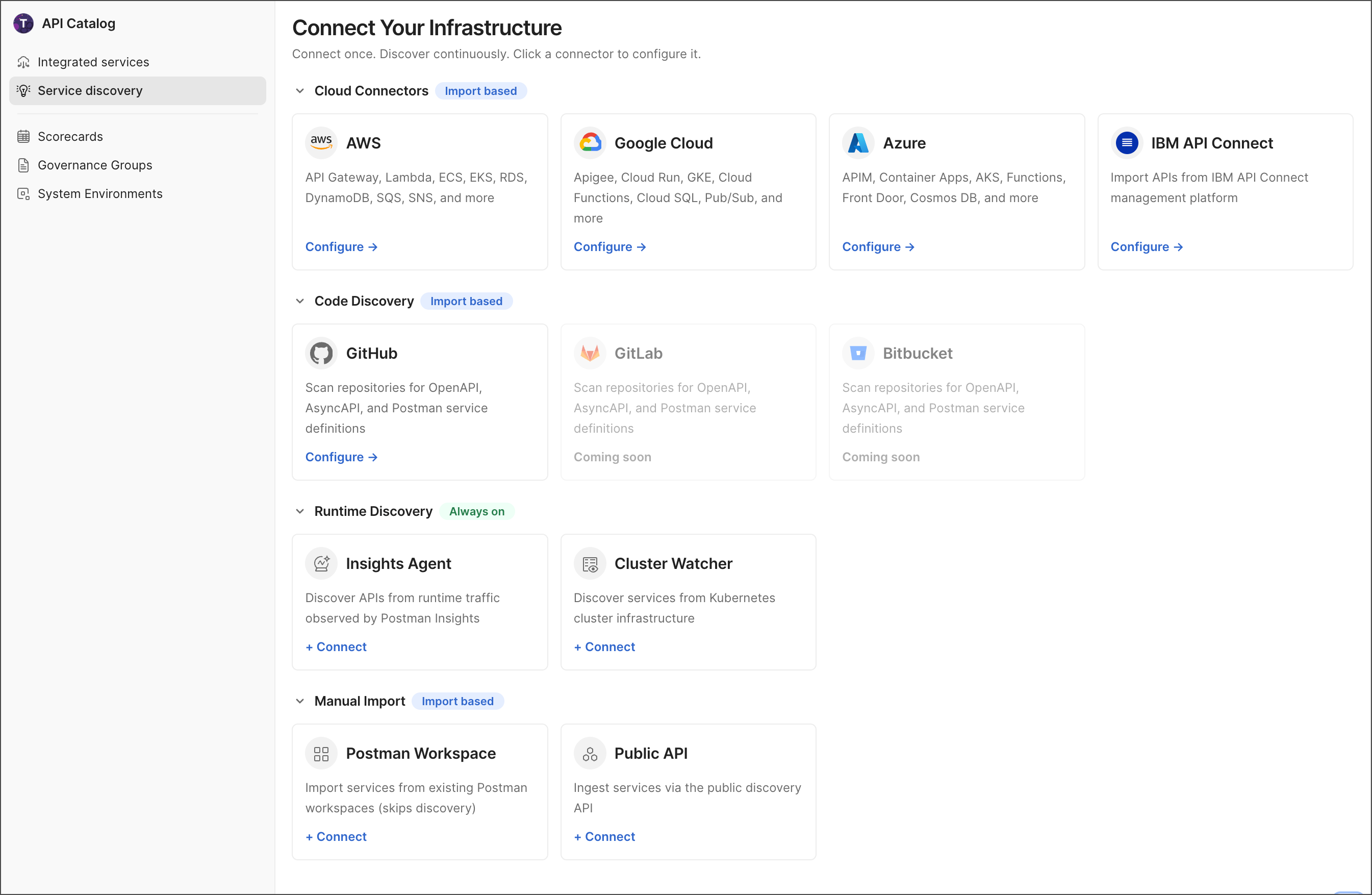The height and width of the screenshot is (895, 1372).
Task: Select Service discovery in sidebar
Action: [137, 90]
